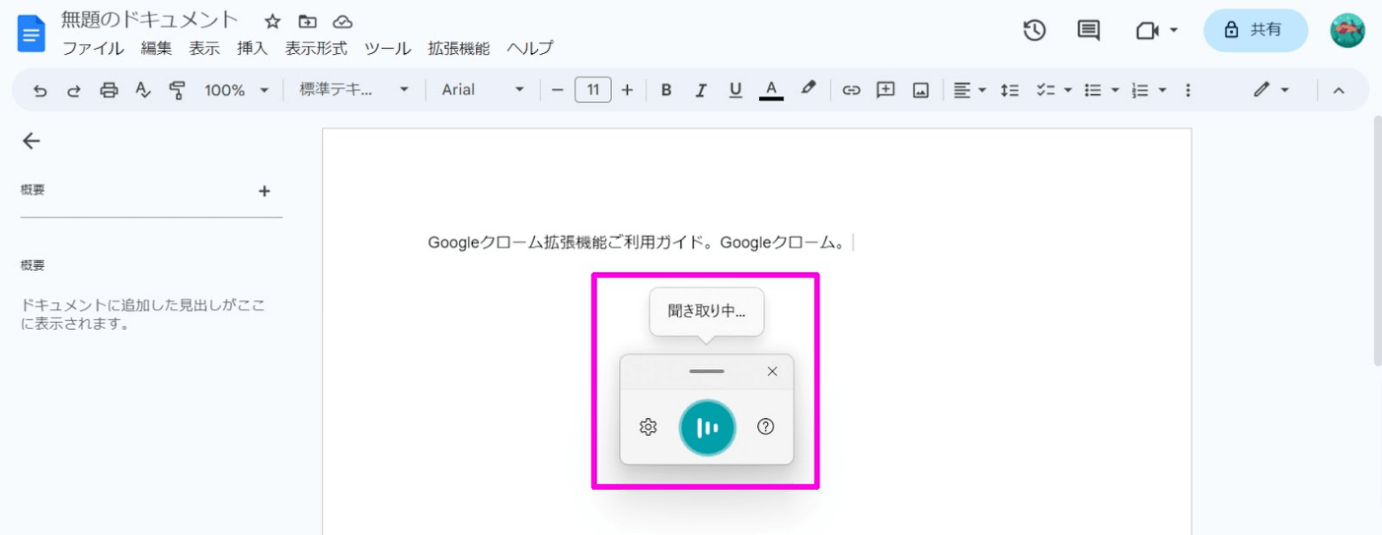The height and width of the screenshot is (535, 1382).
Task: Open the 編集 menu
Action: pyautogui.click(x=156, y=48)
